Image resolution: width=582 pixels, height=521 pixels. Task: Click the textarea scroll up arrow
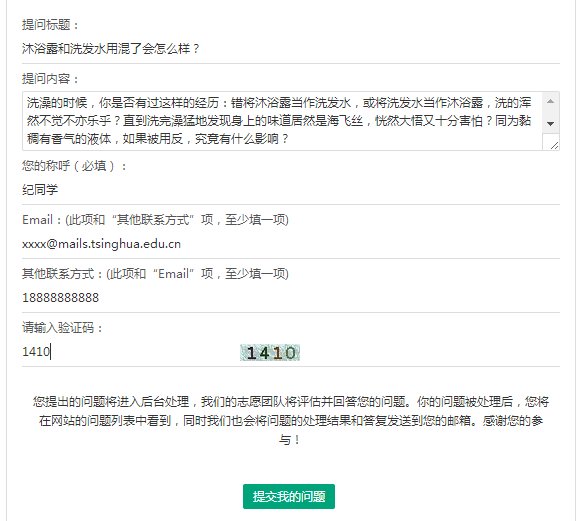pyautogui.click(x=550, y=101)
